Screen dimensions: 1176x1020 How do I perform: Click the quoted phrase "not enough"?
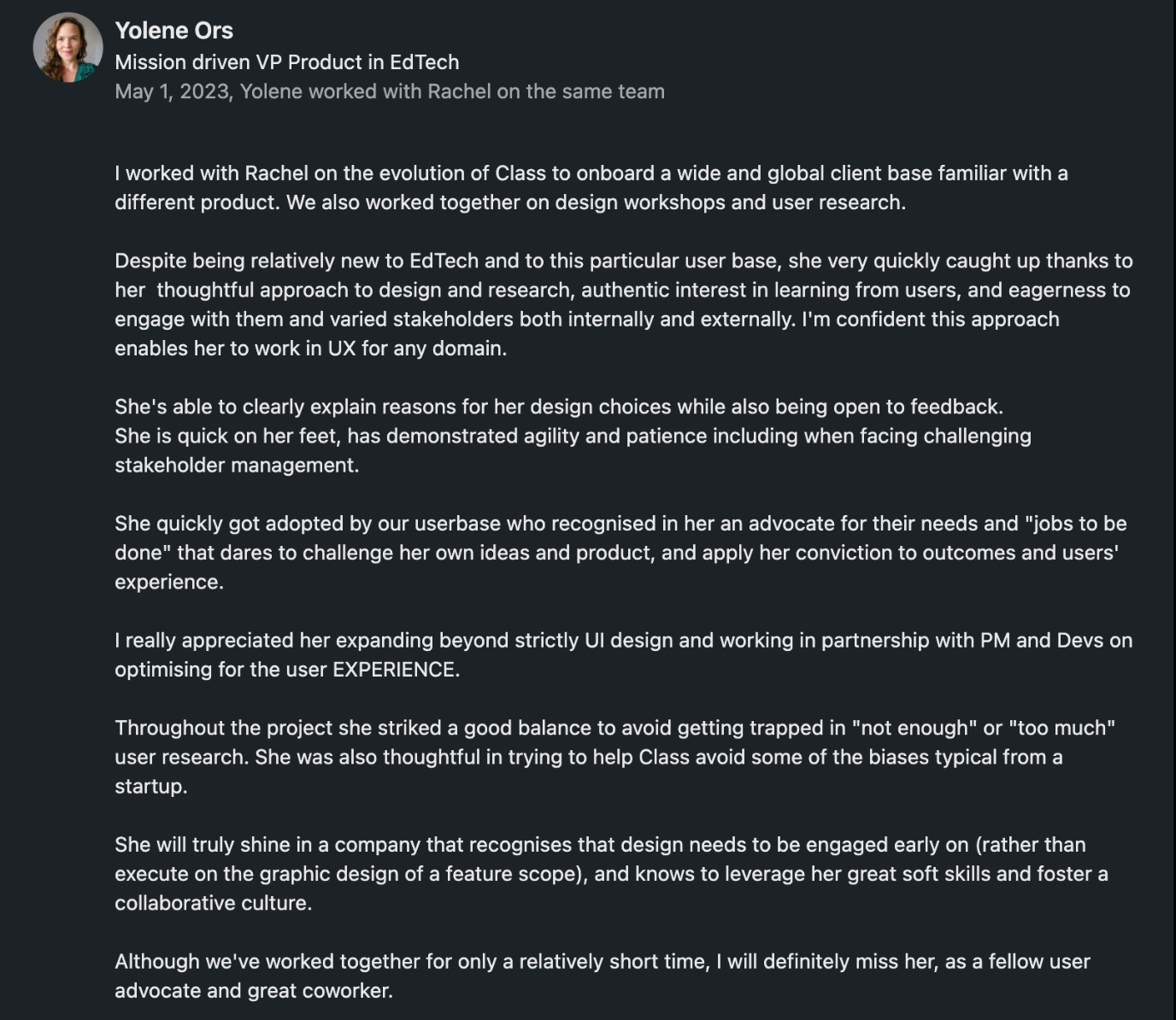[x=914, y=728]
